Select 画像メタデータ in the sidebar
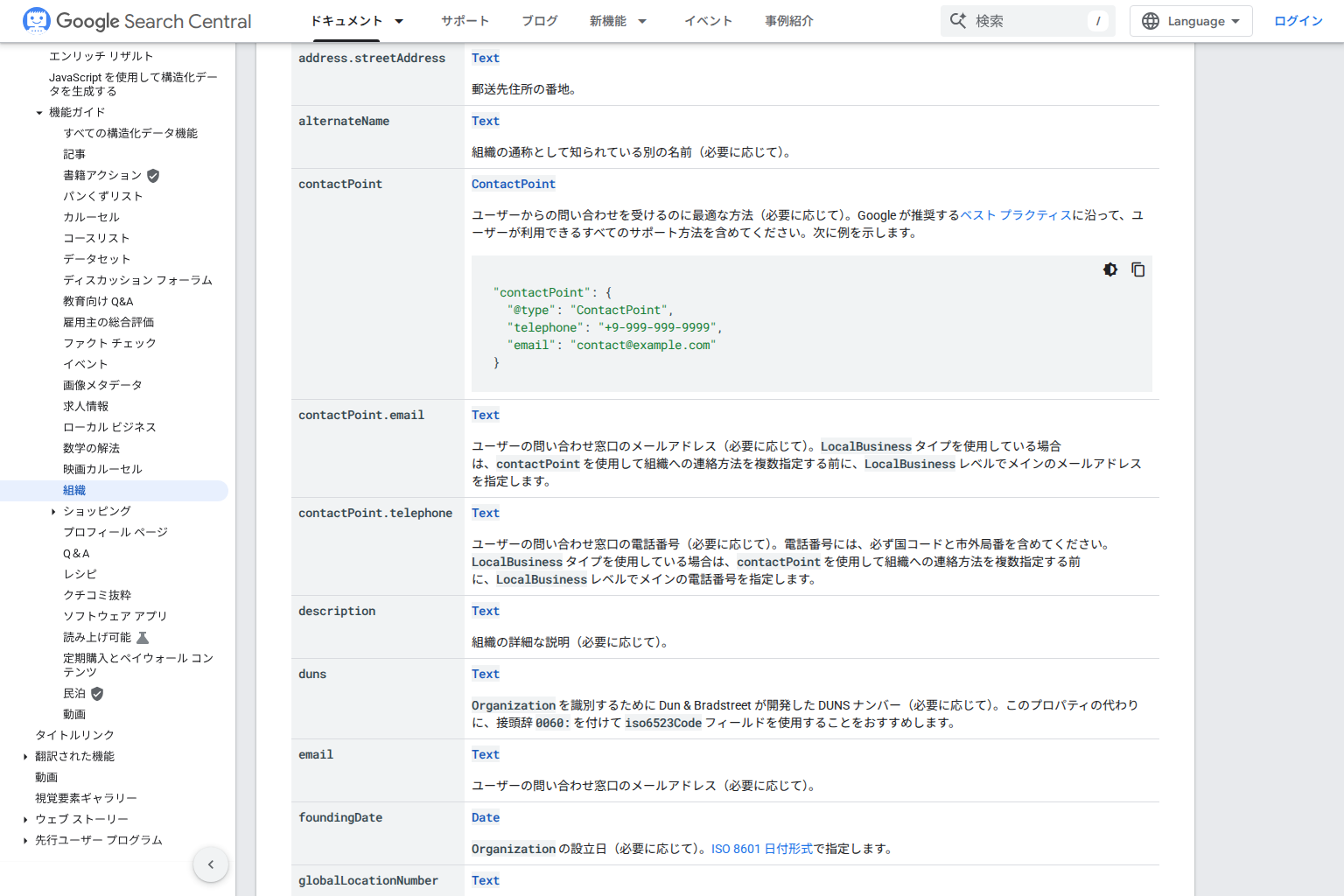This screenshot has height=896, width=1344. (x=102, y=386)
